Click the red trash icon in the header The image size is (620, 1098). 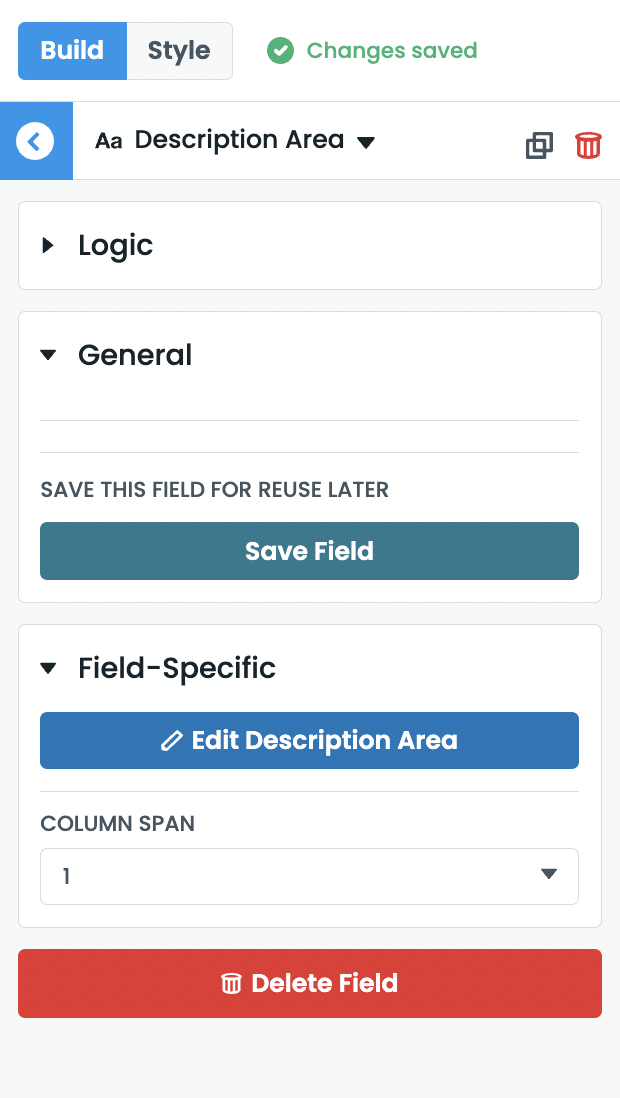tap(588, 145)
